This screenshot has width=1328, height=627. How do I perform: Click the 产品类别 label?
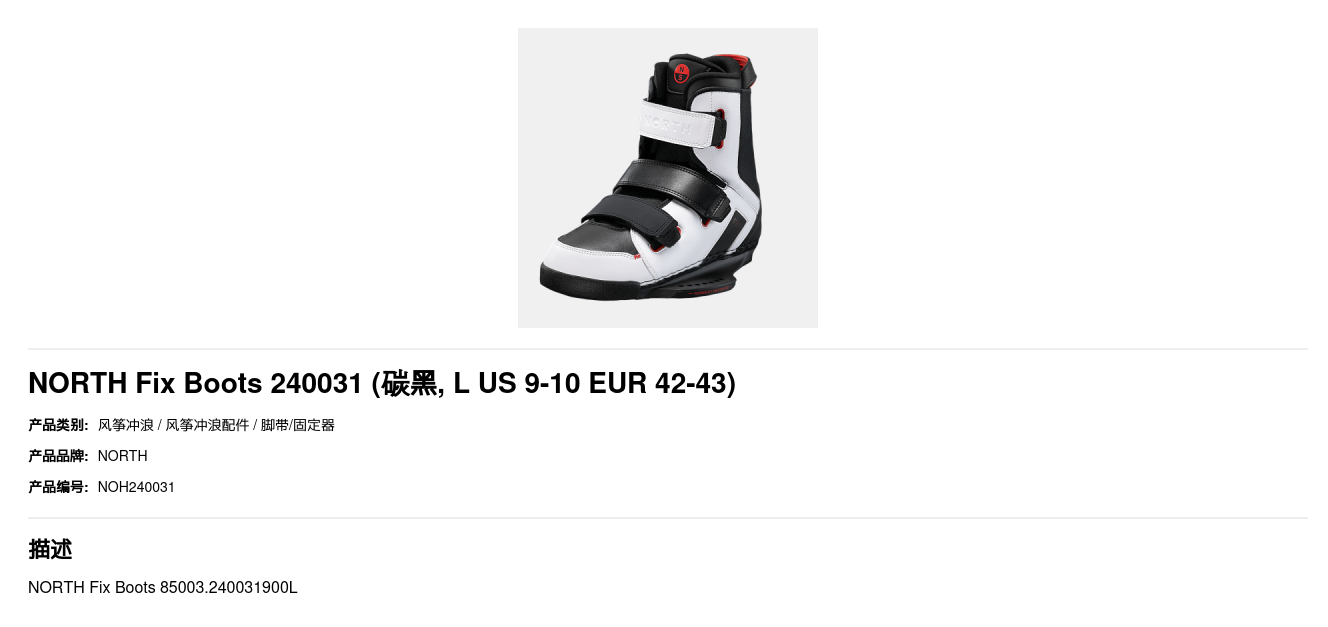58,425
